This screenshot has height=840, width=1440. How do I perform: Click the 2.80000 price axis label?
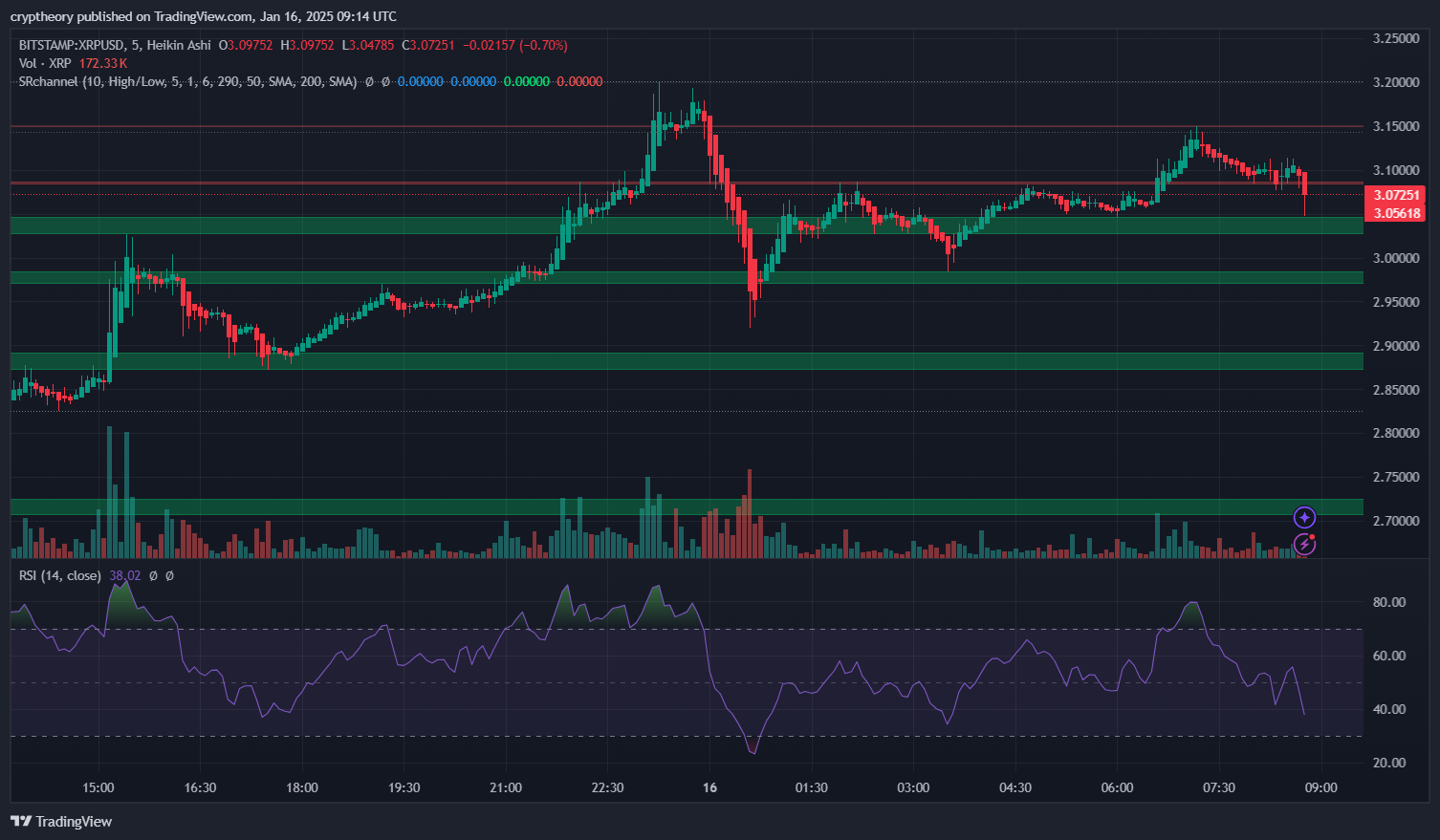pyautogui.click(x=1396, y=433)
